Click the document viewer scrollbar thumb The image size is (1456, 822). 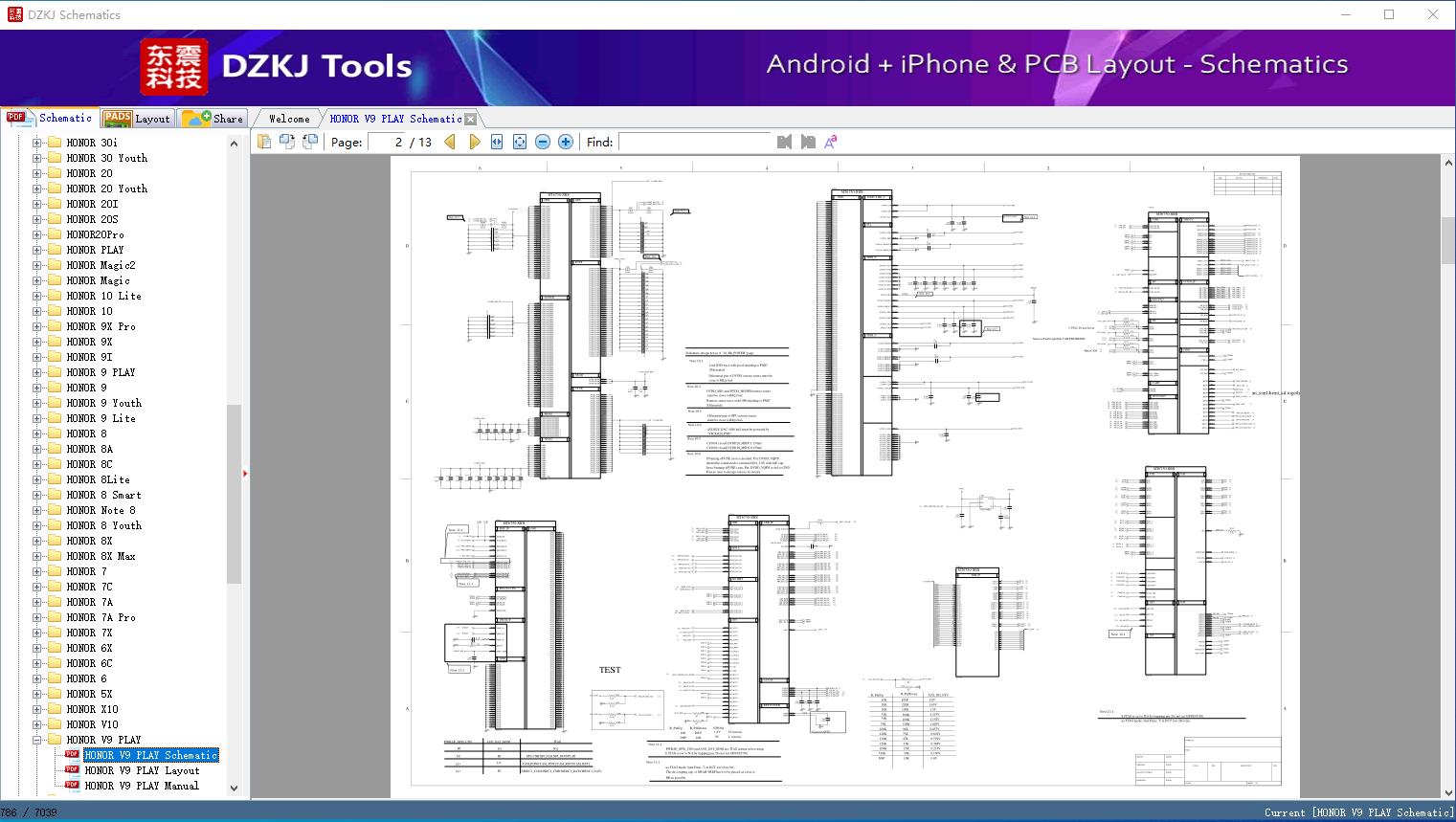coord(1448,242)
